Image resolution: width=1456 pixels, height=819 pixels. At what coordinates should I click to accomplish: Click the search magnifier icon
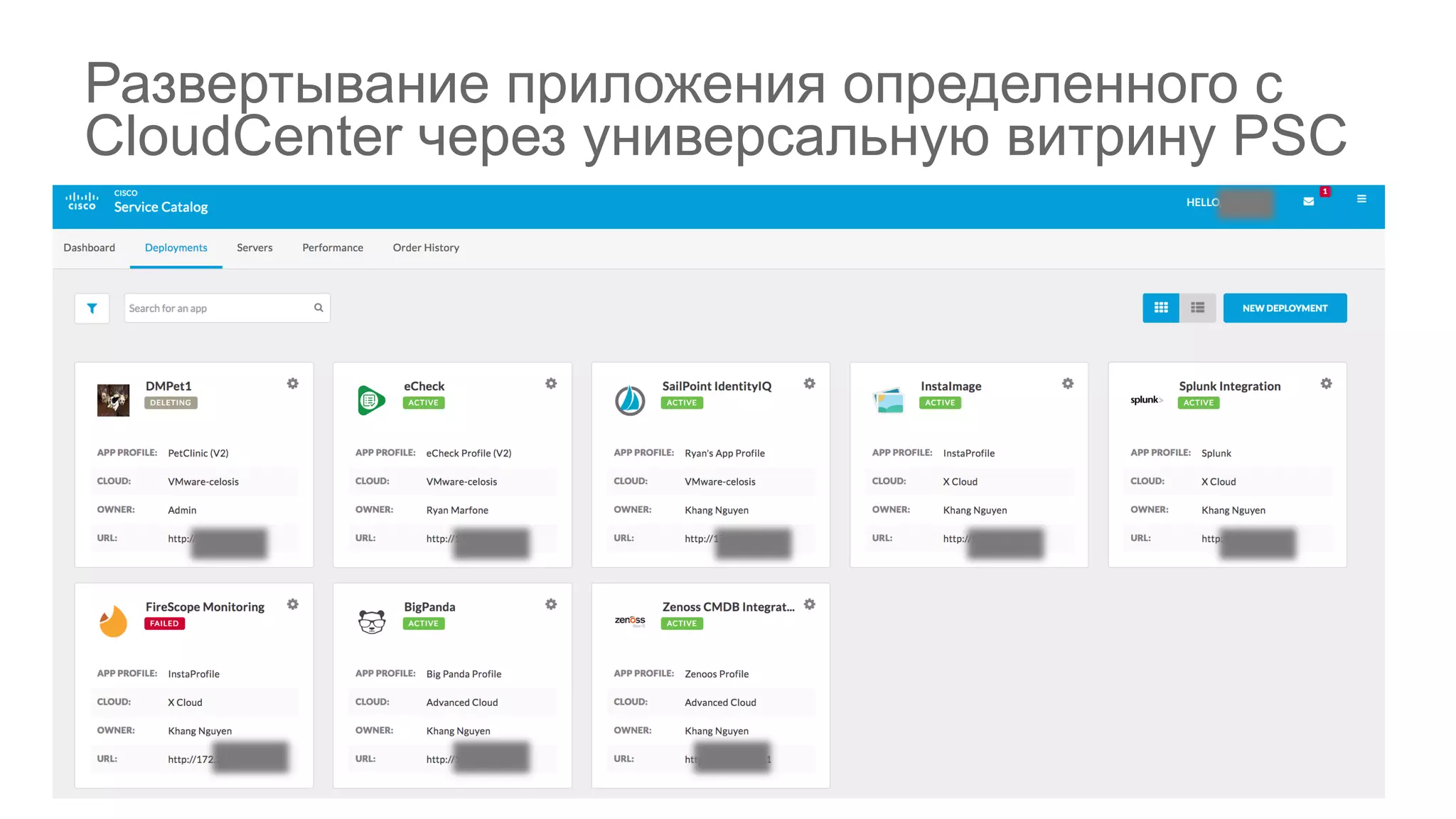pos(318,308)
